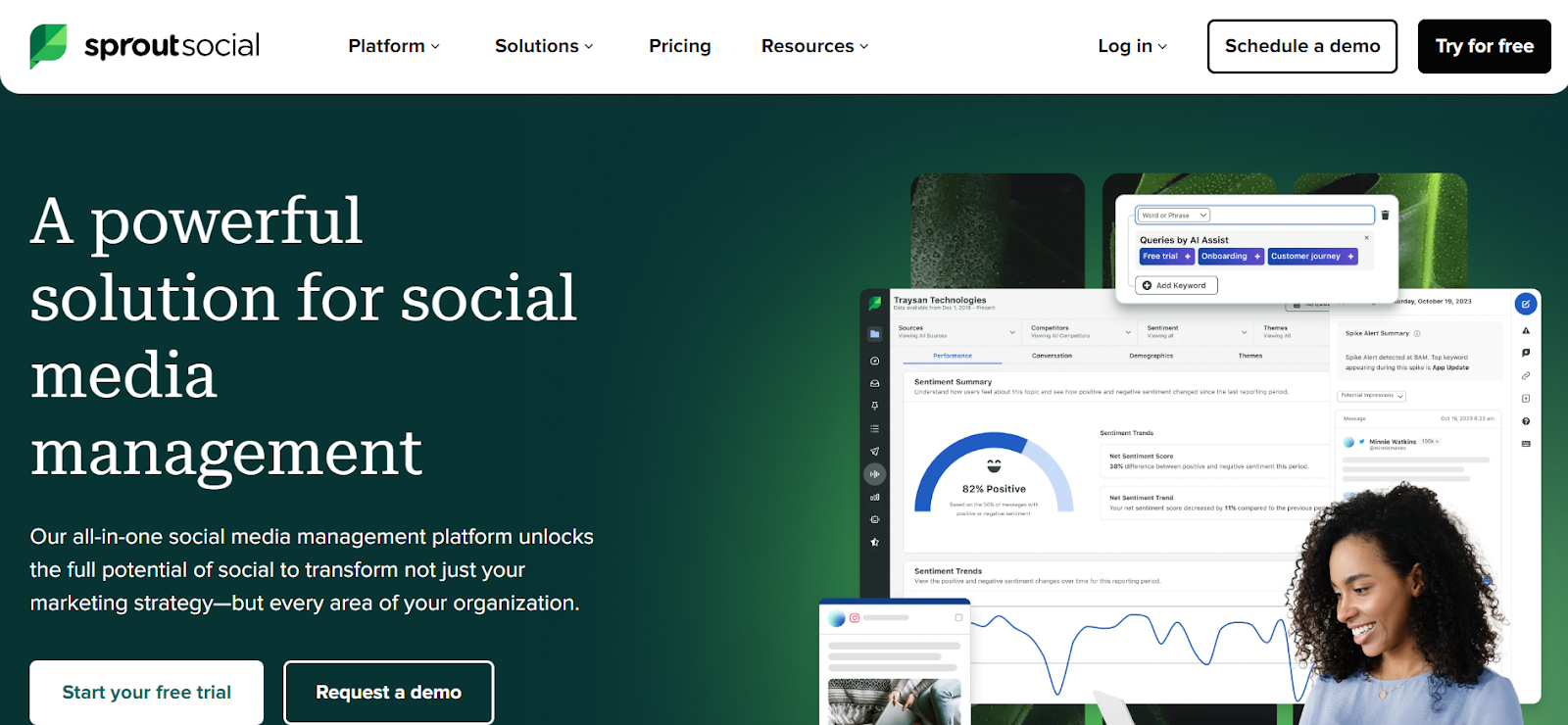
Task: Open the Log in dropdown
Action: pos(1132,46)
